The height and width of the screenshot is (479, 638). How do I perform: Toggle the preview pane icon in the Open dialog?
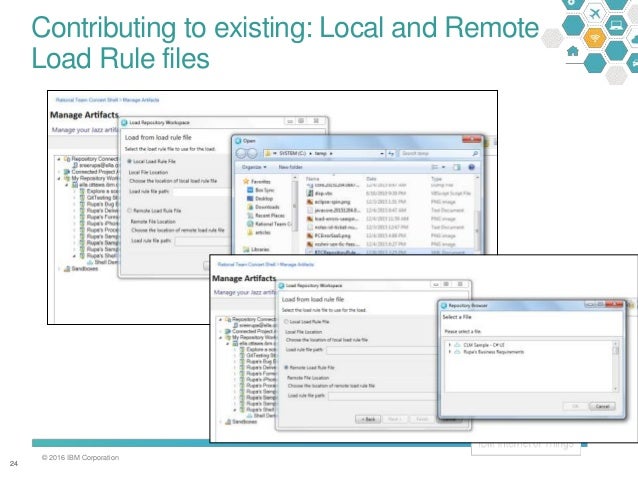pyautogui.click(x=457, y=167)
